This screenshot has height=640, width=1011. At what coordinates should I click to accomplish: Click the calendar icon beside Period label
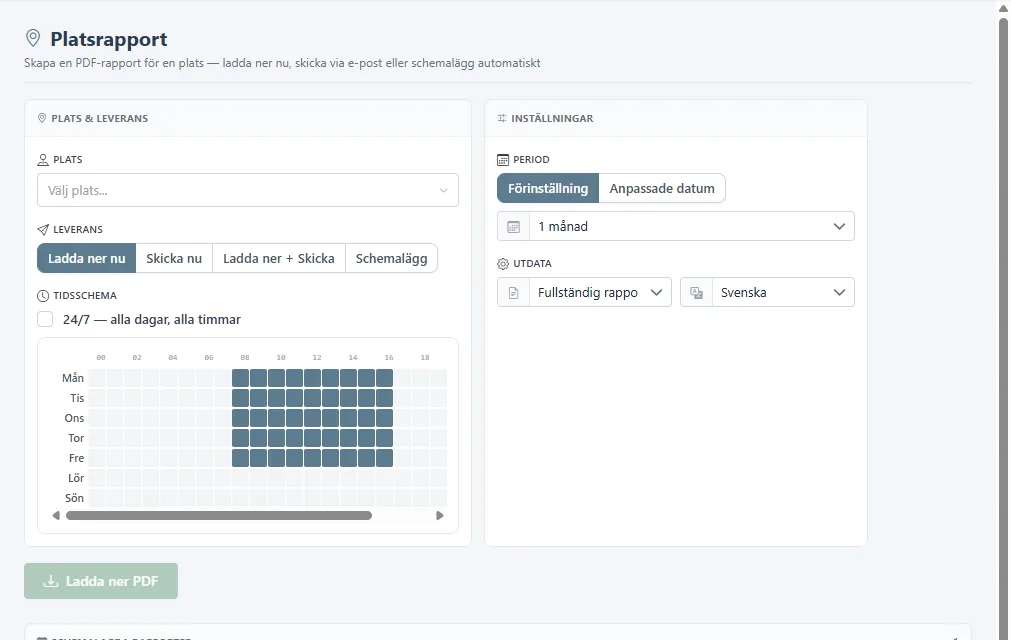(x=503, y=160)
